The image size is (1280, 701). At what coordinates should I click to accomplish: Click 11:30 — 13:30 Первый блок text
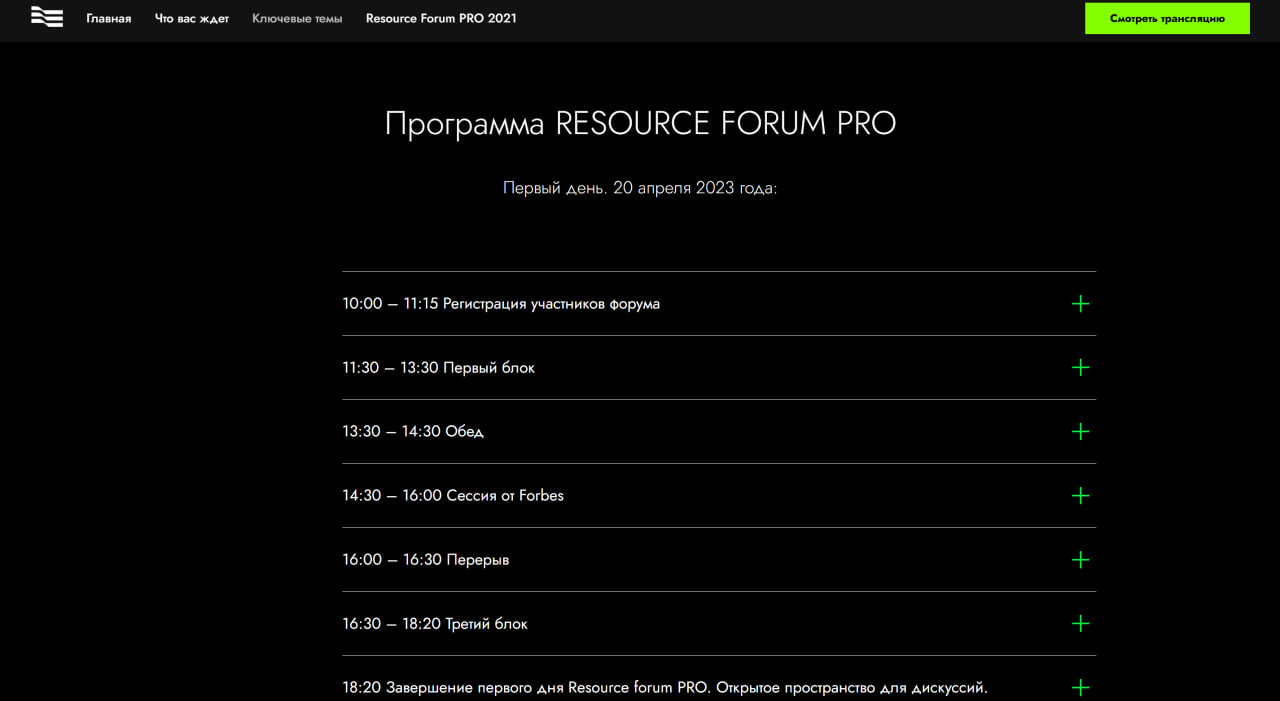(x=438, y=367)
